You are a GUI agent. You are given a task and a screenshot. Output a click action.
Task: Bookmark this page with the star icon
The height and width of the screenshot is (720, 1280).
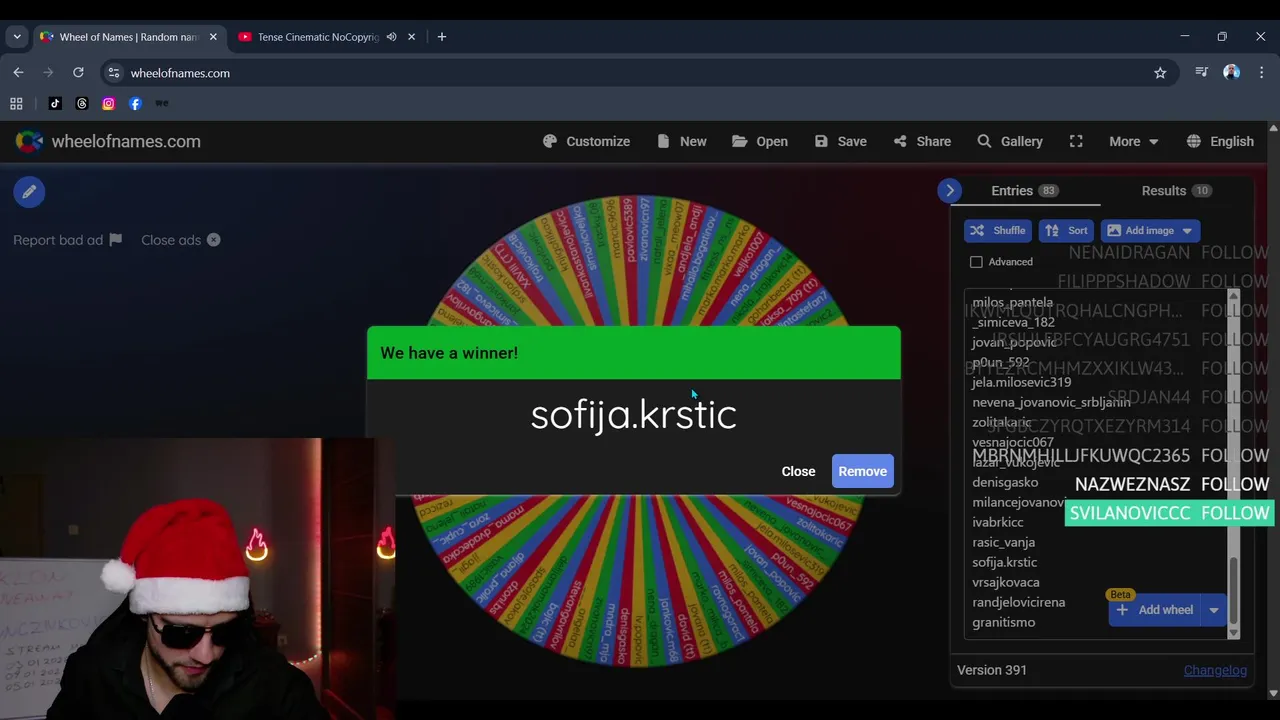pos(1160,72)
